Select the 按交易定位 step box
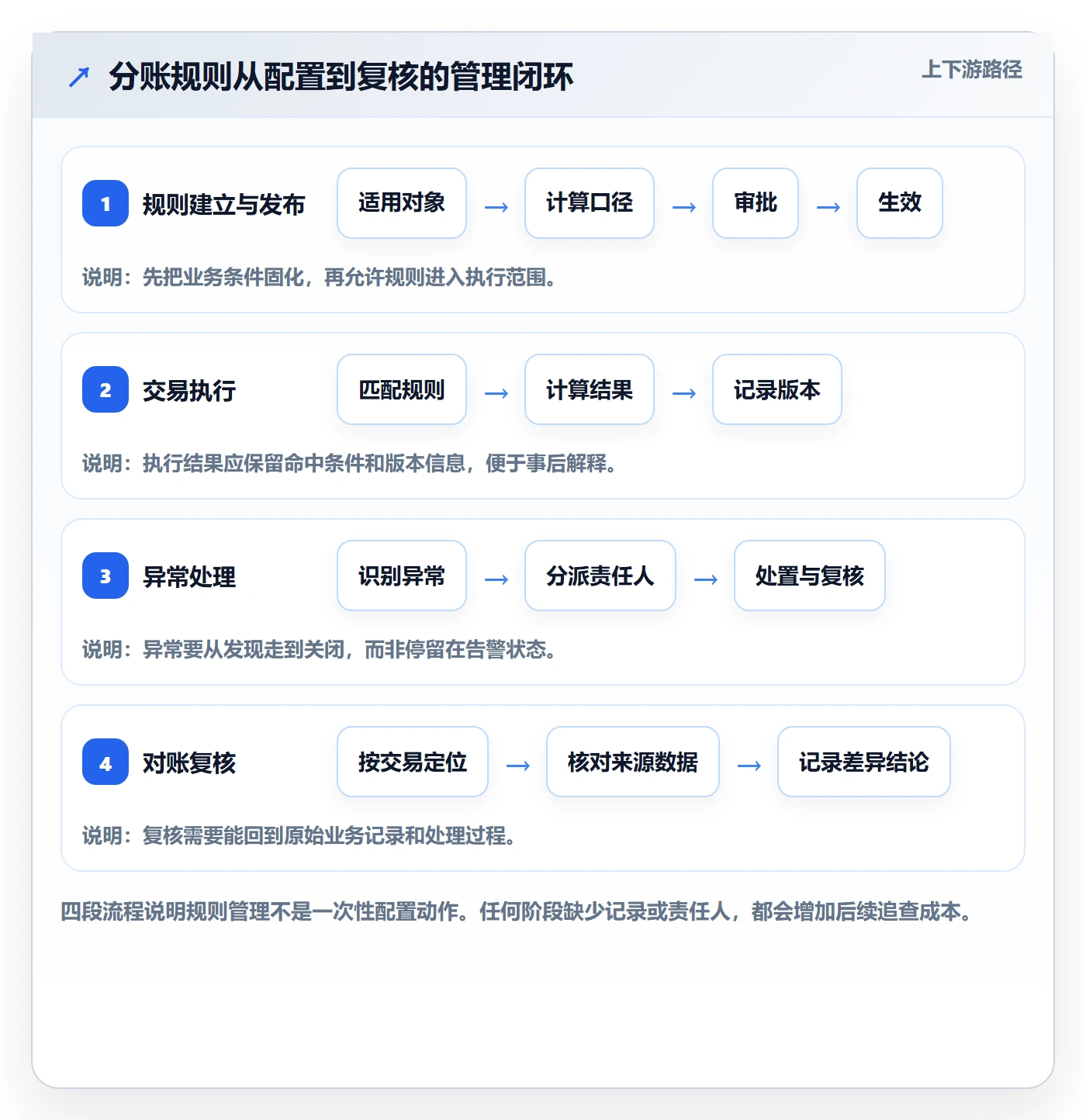 pyautogui.click(x=413, y=762)
